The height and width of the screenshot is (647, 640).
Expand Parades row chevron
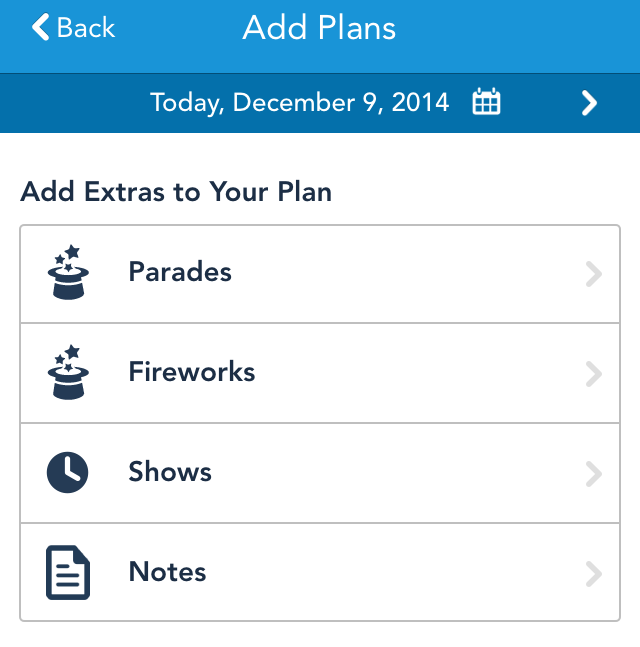point(594,273)
